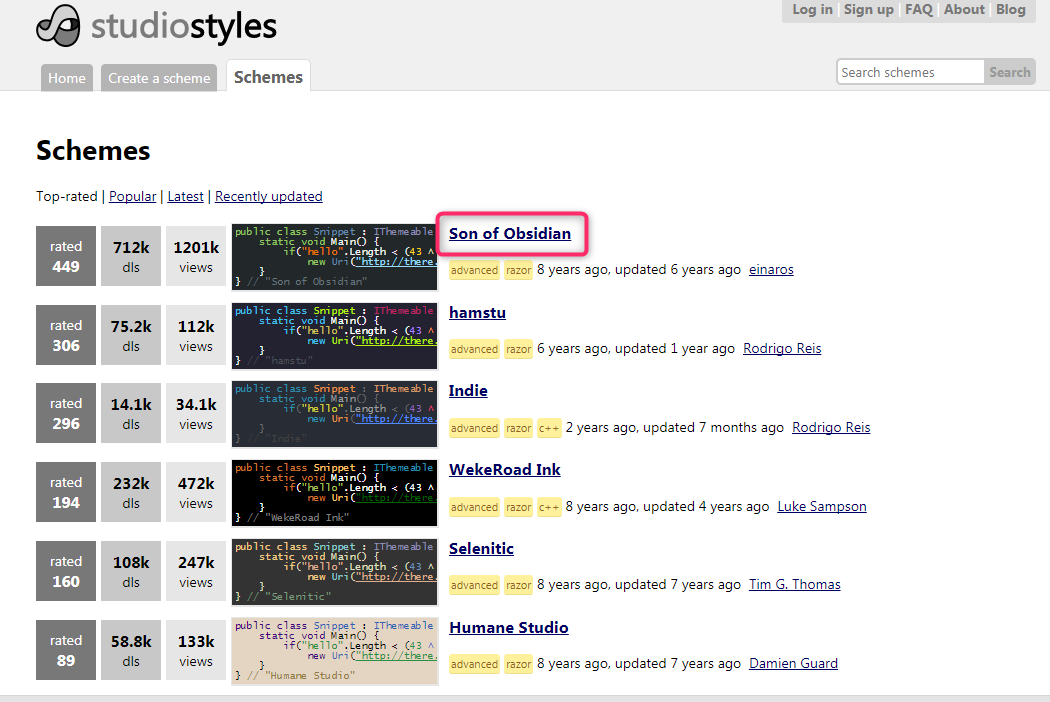Click the c++ tag on Indie
Screen dimensions: 1050x702
[x=549, y=428]
